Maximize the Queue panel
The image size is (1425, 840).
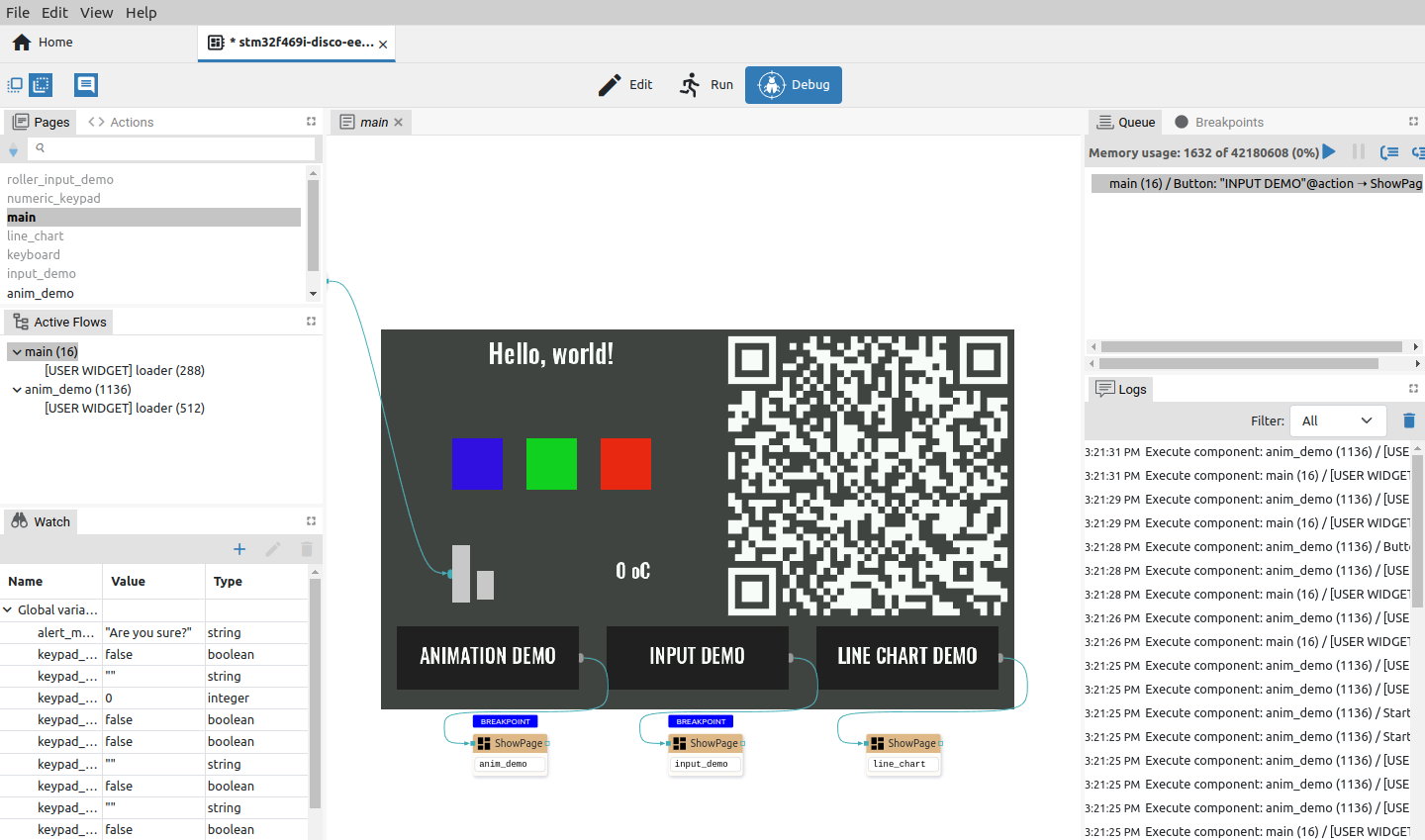(1413, 122)
